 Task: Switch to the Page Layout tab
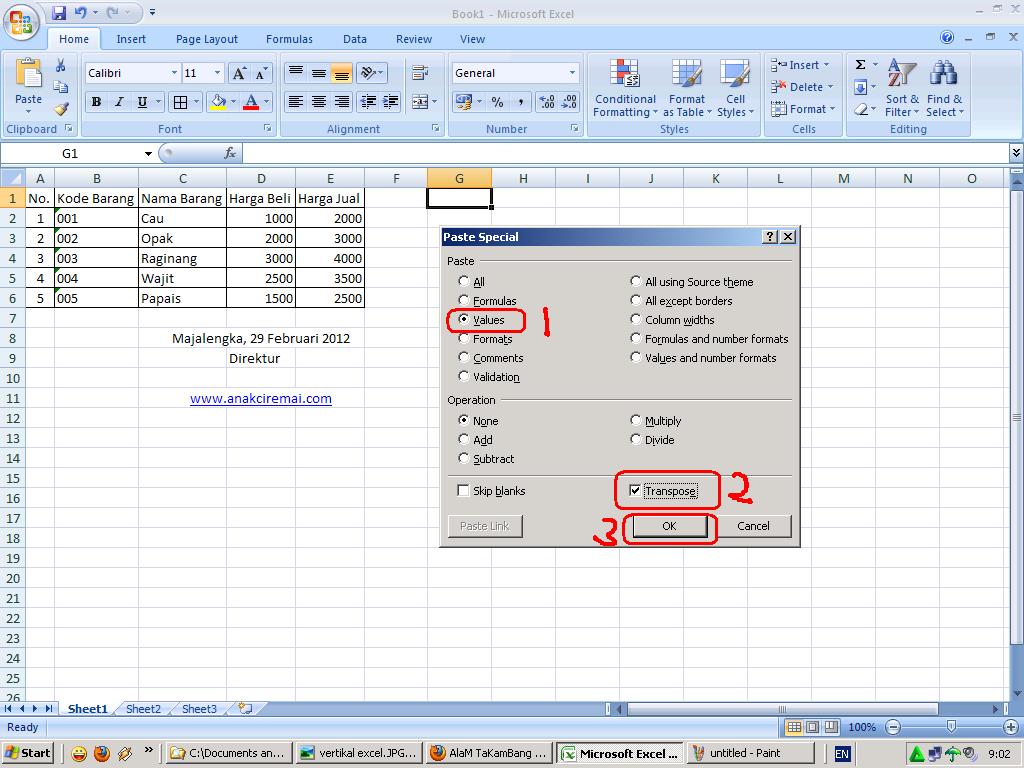[x=206, y=39]
